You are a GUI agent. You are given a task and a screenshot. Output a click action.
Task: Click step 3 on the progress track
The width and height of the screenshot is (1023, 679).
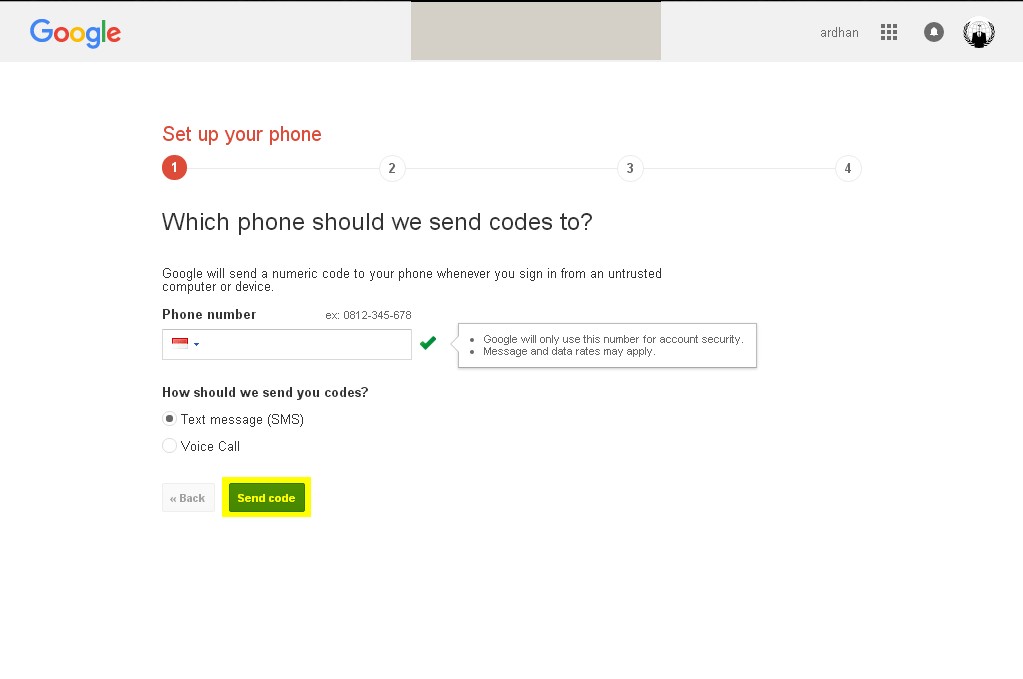[629, 167]
